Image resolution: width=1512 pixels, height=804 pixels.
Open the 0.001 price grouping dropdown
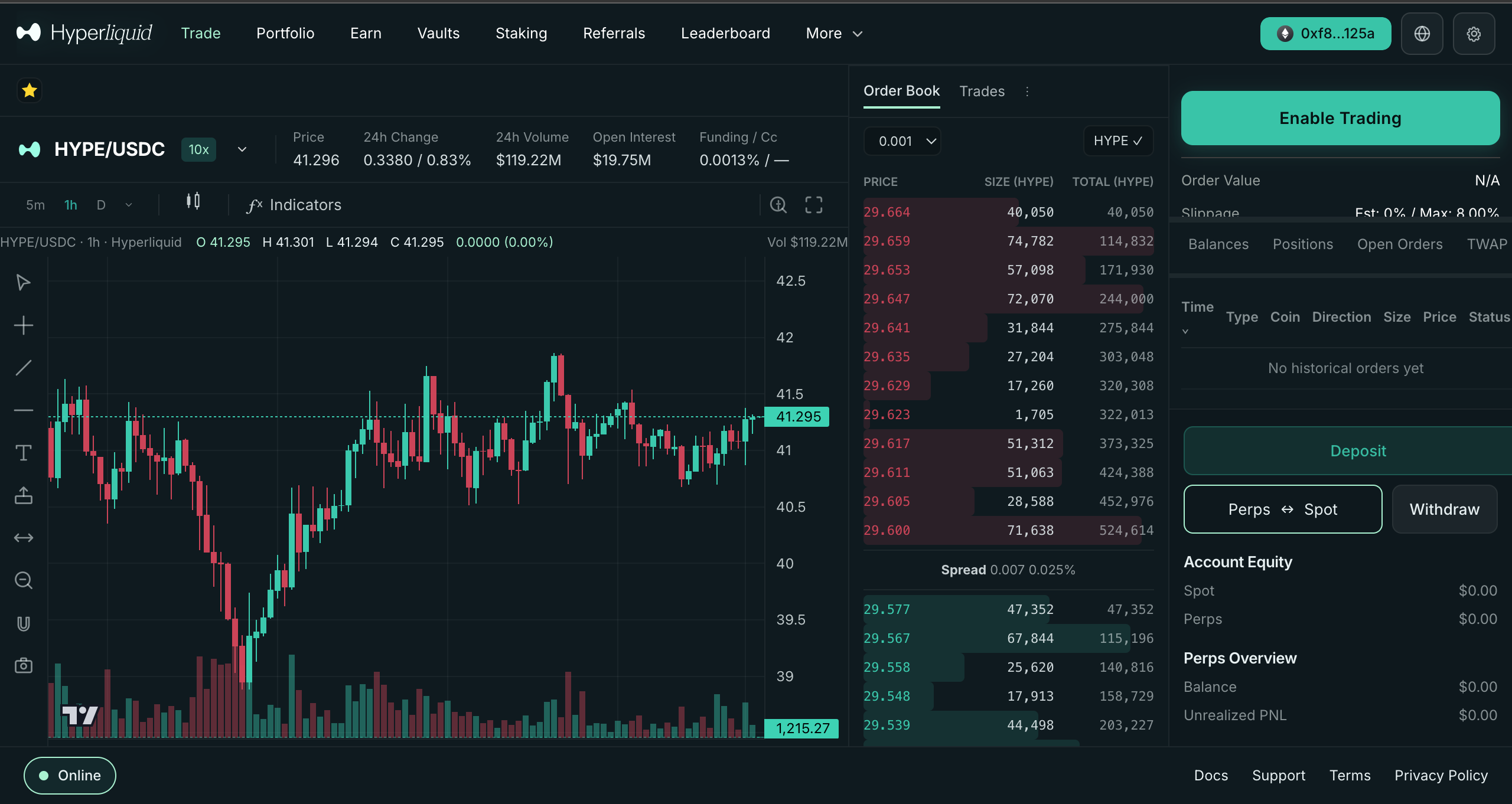pos(902,141)
